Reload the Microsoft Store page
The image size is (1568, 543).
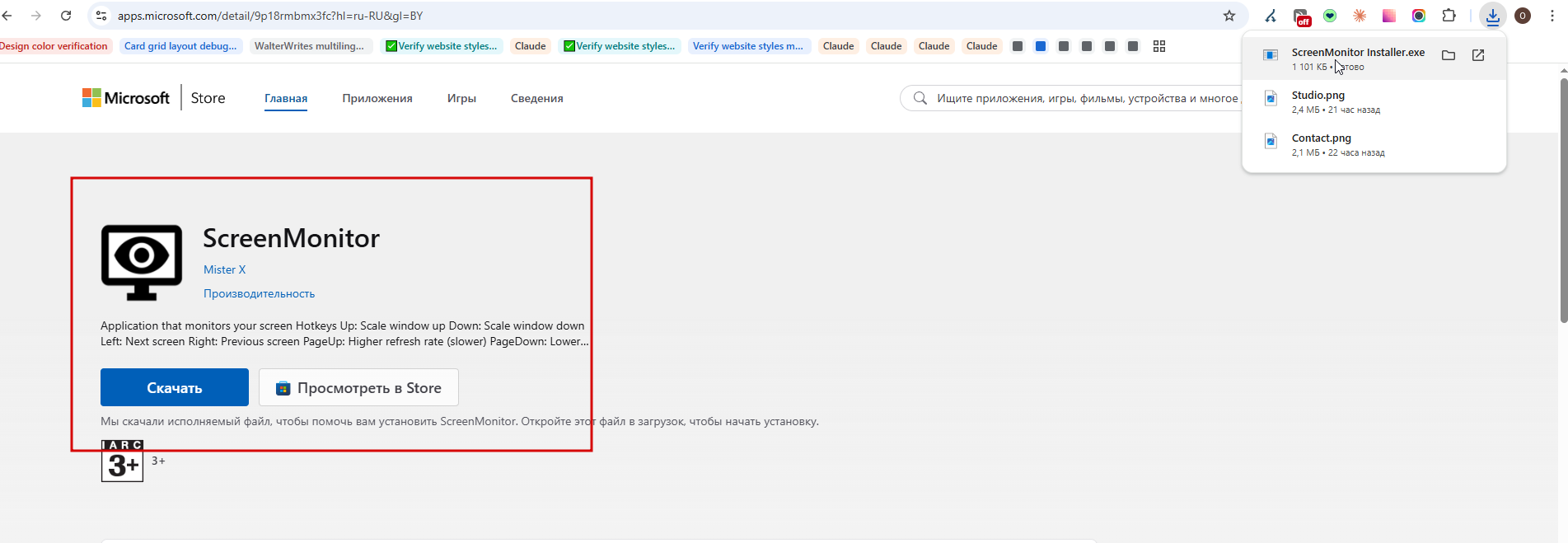pyautogui.click(x=66, y=16)
